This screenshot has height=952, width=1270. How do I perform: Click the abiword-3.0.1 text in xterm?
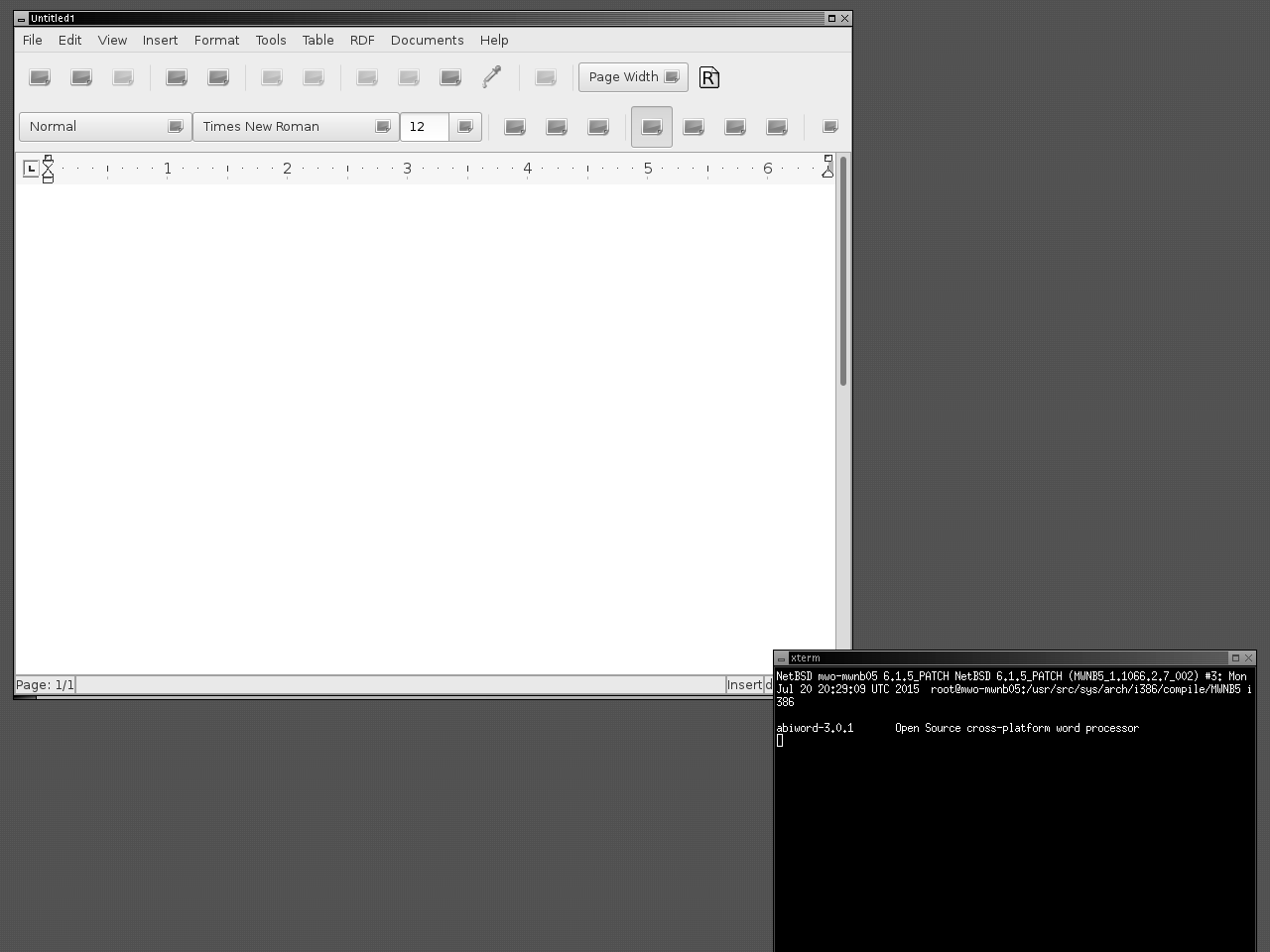tap(815, 728)
